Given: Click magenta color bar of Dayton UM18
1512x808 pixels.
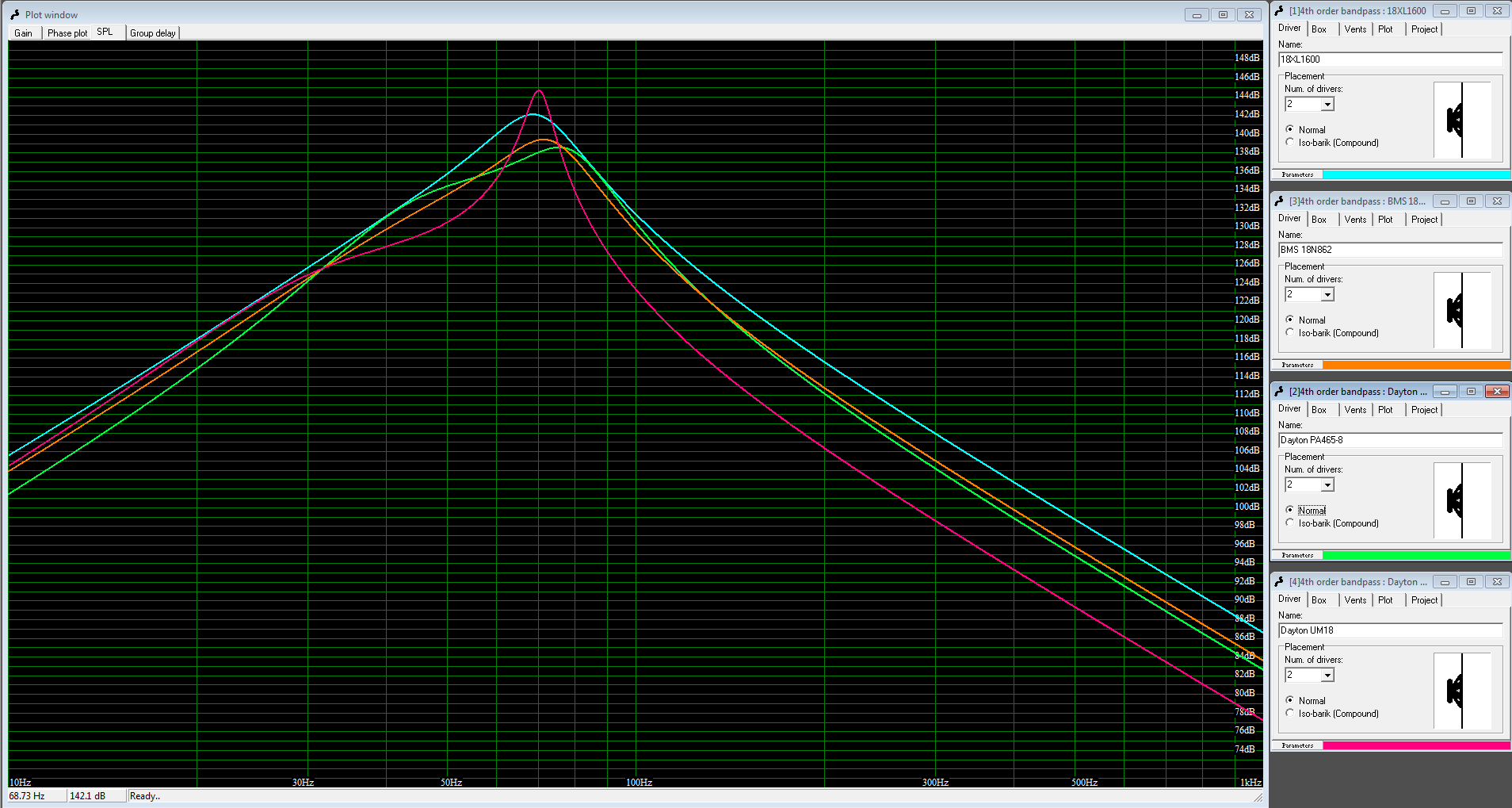Looking at the screenshot, I should tap(1416, 745).
